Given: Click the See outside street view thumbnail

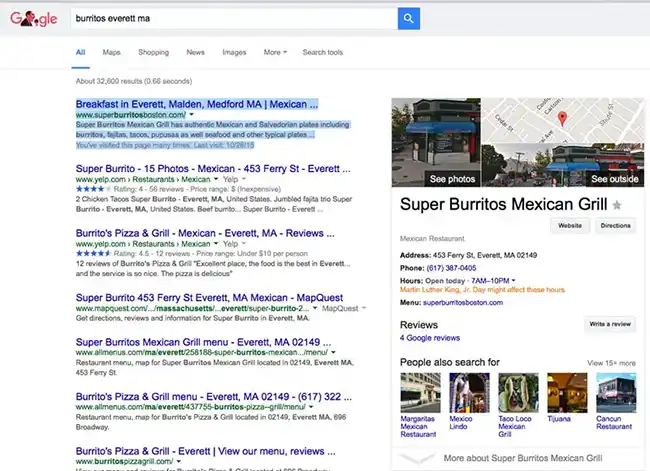Looking at the screenshot, I should tap(563, 165).
